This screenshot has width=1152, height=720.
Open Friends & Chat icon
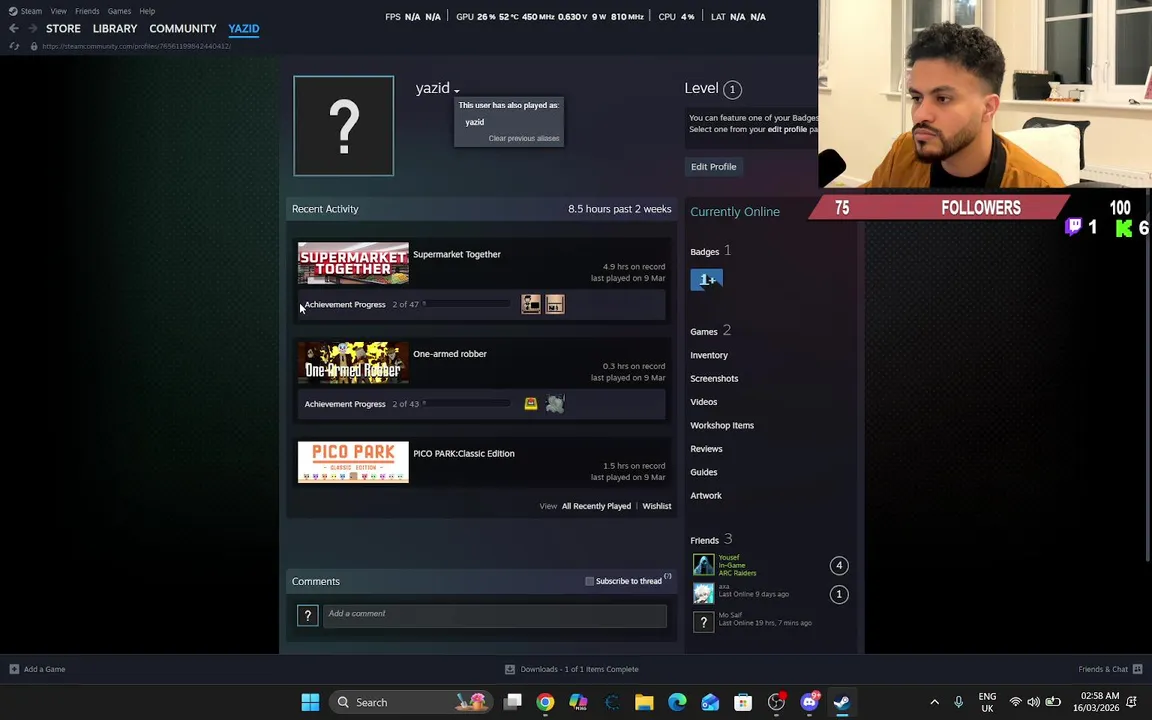pyautogui.click(x=1137, y=669)
